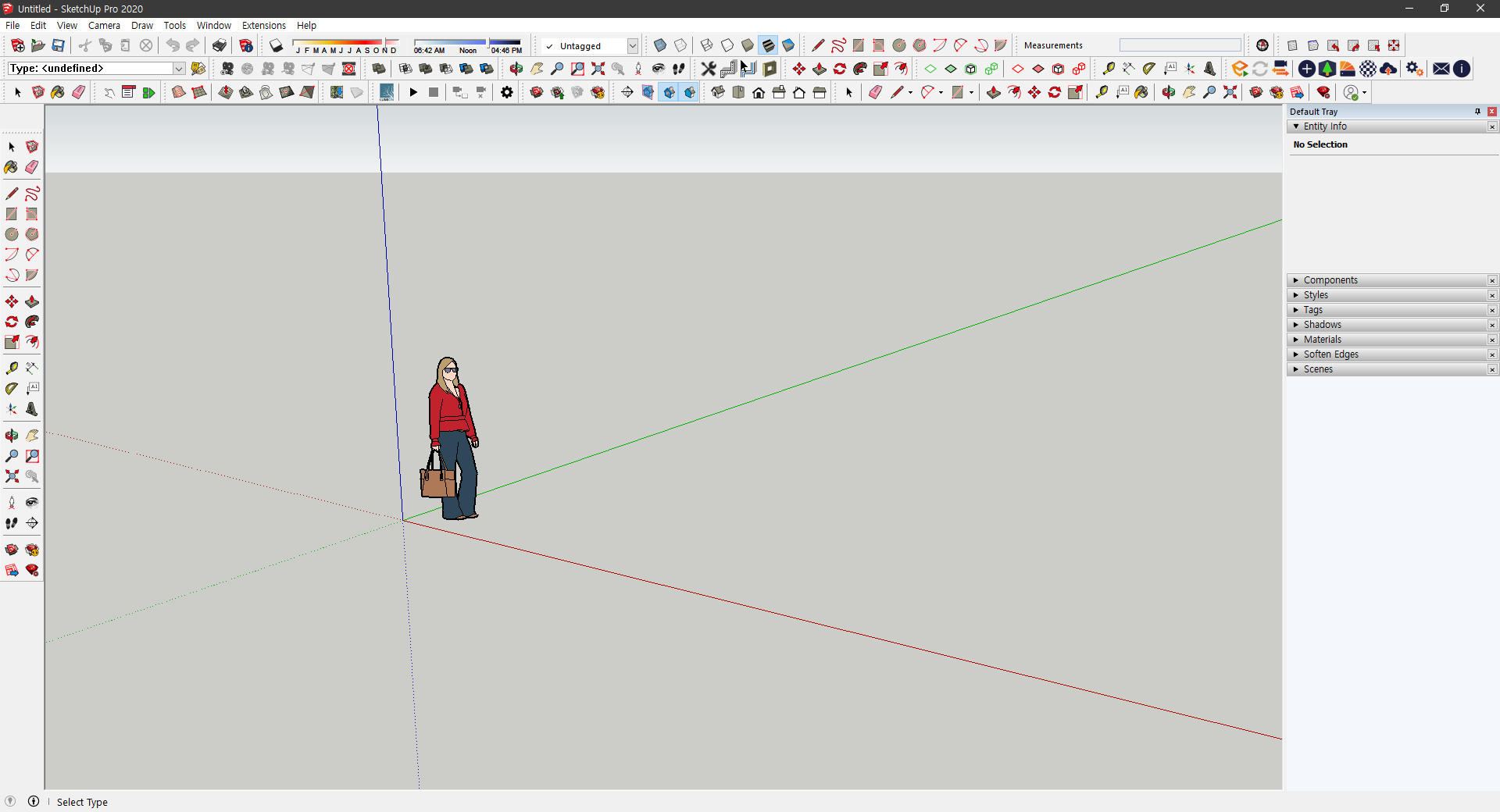
Task: Choose the Freehand tool in the left toolbar
Action: (x=32, y=194)
